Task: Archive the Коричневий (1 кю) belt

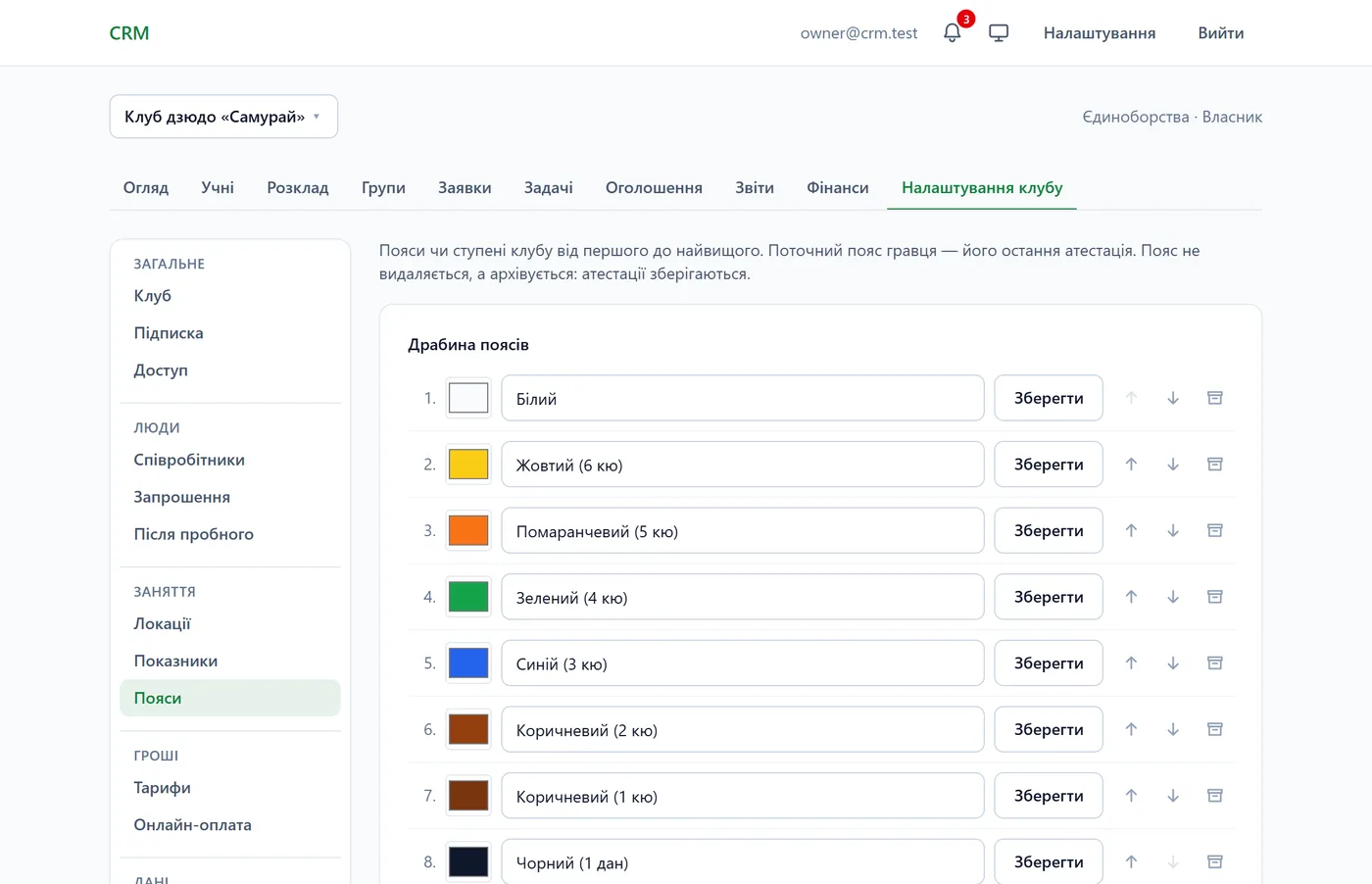Action: pyautogui.click(x=1215, y=796)
